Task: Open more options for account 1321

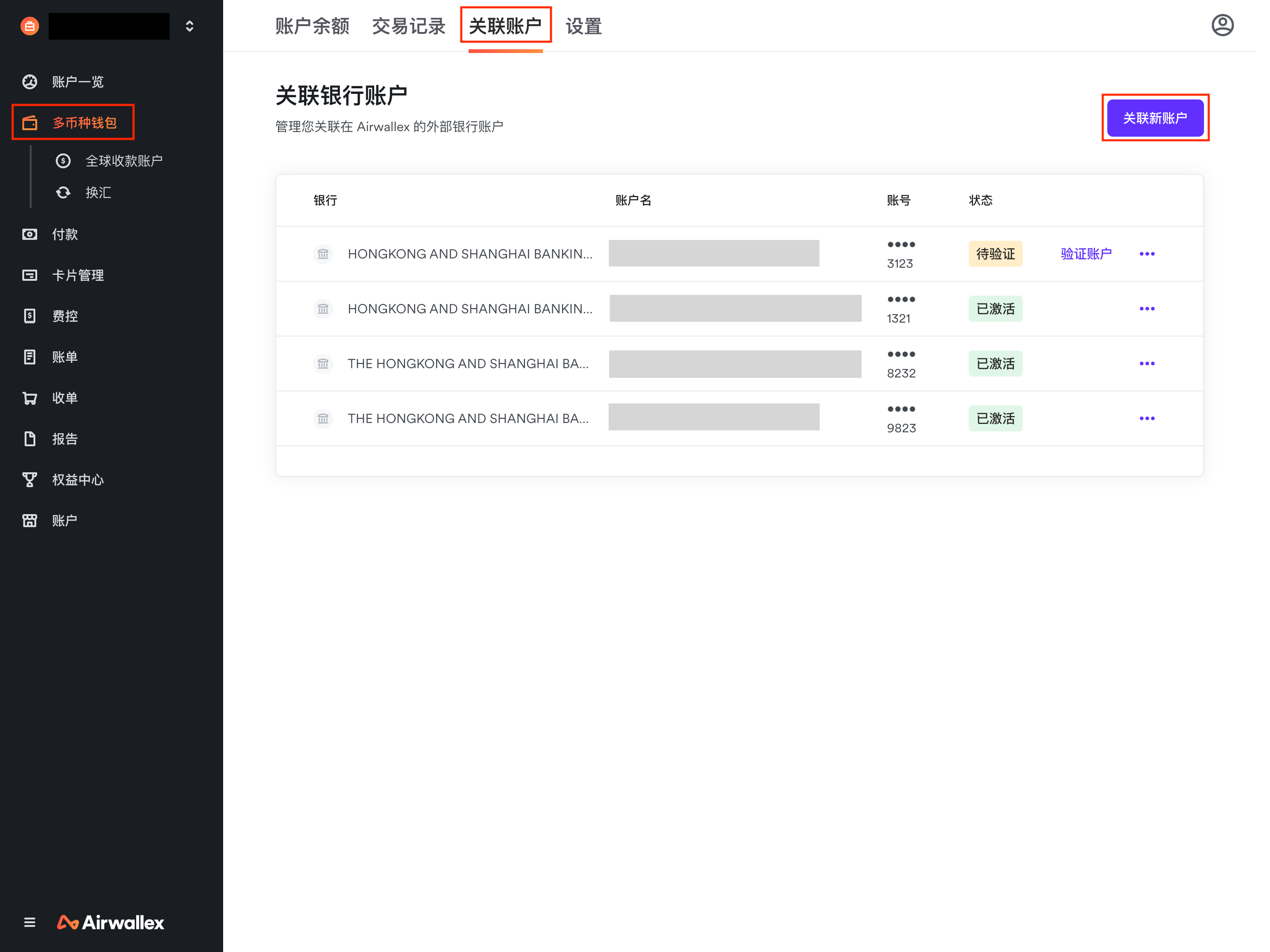Action: pyautogui.click(x=1146, y=309)
